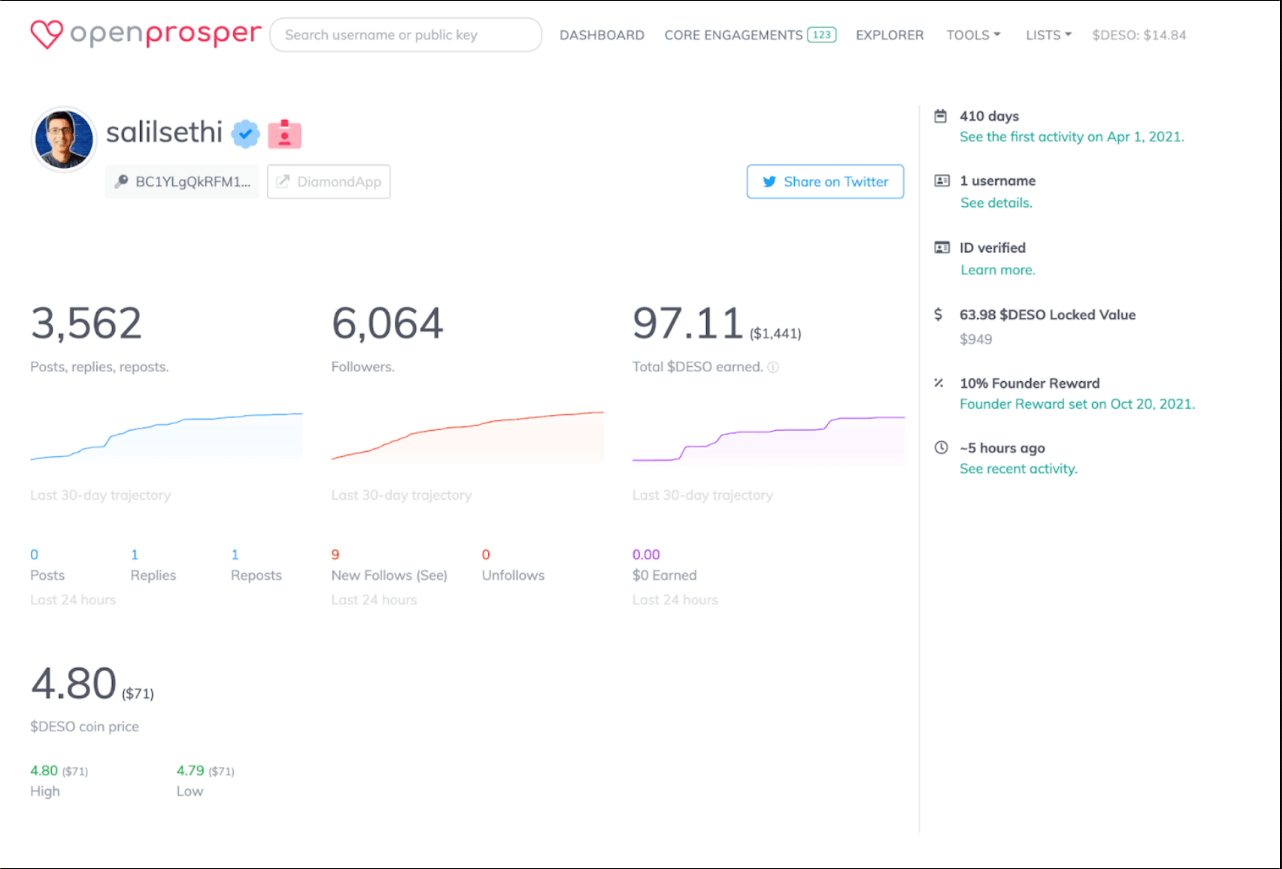This screenshot has width=1282, height=869.
Task: Click the dollar icon beside Locked Value
Action: click(x=938, y=314)
